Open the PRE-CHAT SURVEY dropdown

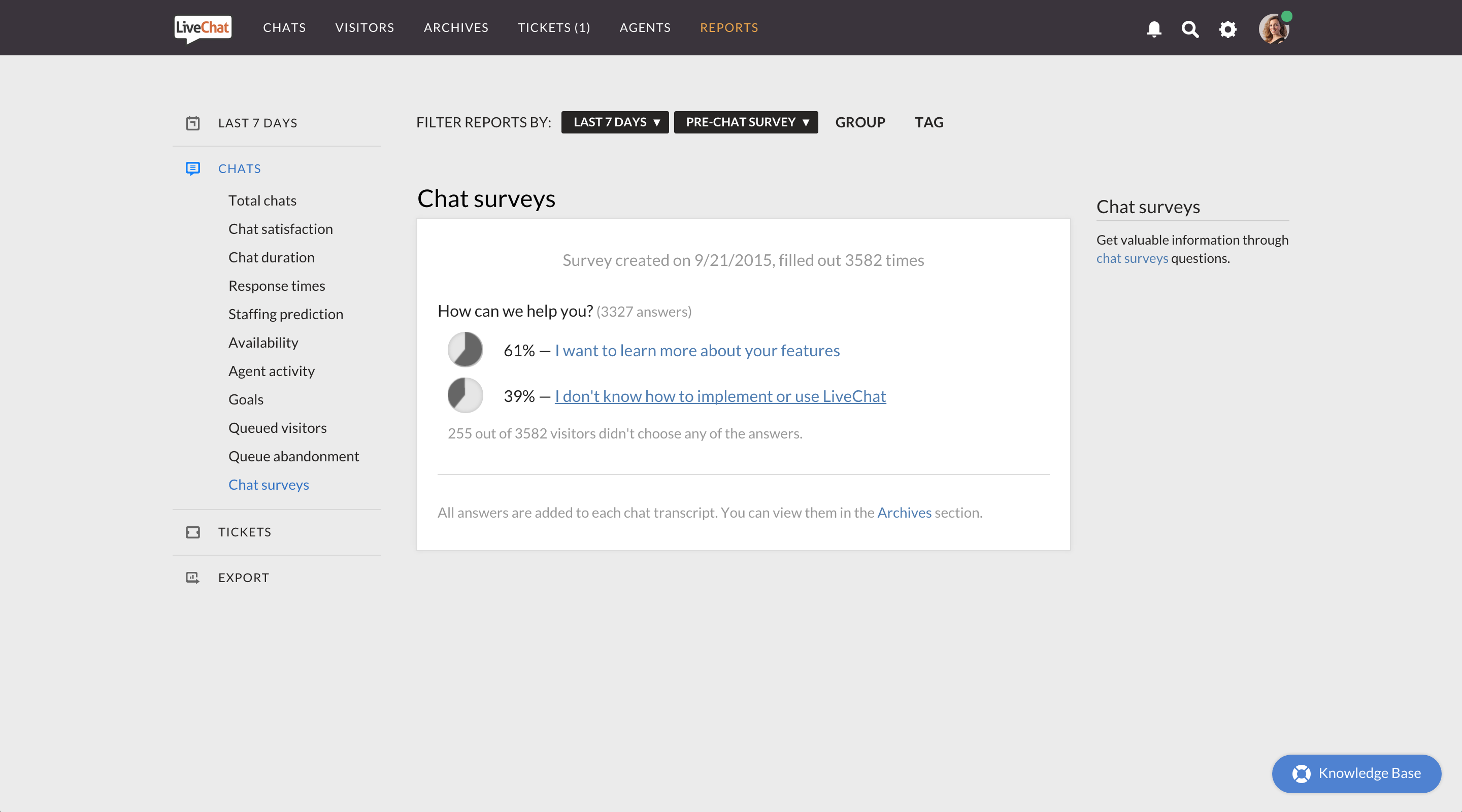click(x=746, y=122)
